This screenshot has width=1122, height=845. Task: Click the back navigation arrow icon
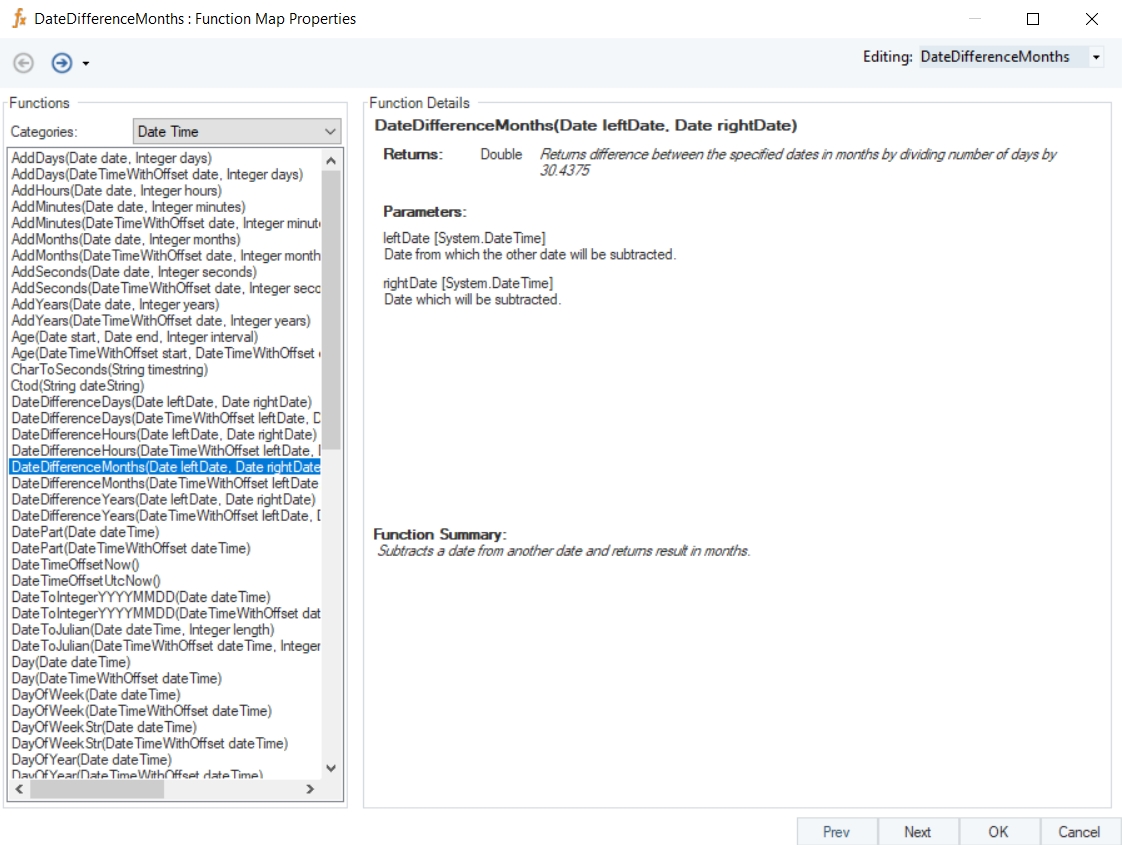[x=23, y=63]
